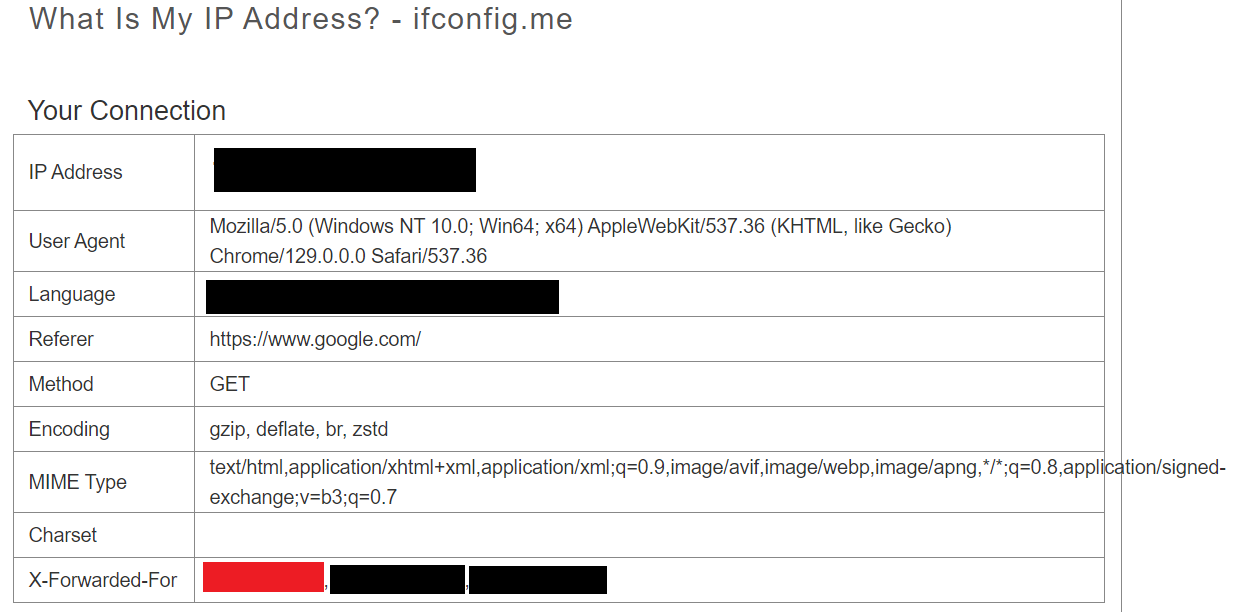
Task: Click the red redacted X-Forwarded-For block
Action: tap(263, 578)
